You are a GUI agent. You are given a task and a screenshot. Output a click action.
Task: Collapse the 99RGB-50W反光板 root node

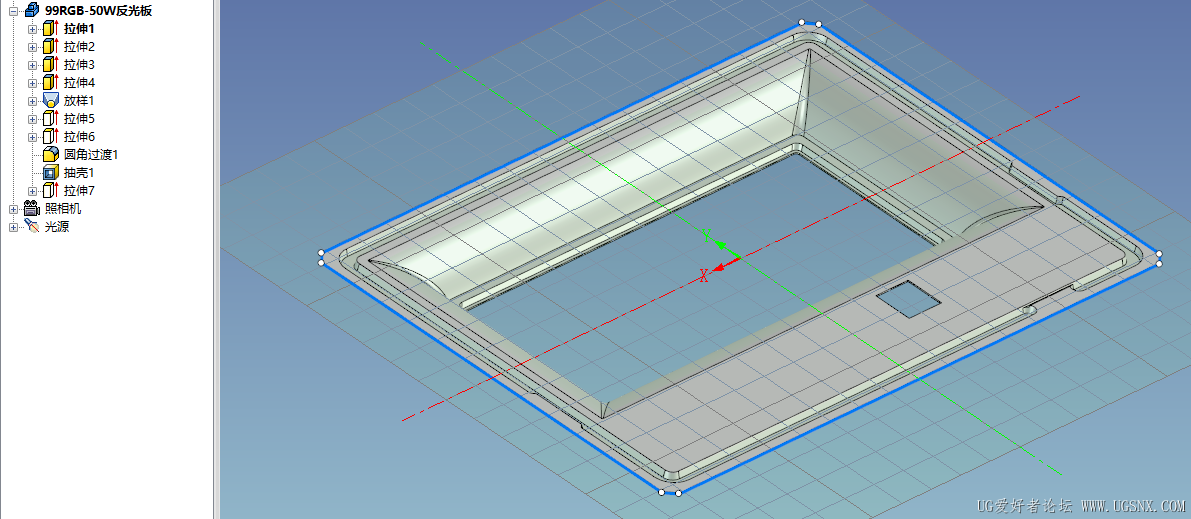(13, 11)
